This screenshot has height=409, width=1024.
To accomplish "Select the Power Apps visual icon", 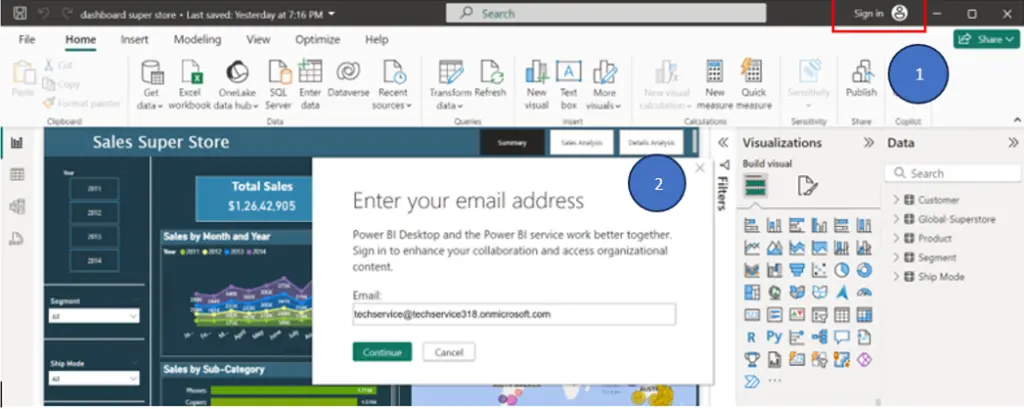I will pos(864,359).
